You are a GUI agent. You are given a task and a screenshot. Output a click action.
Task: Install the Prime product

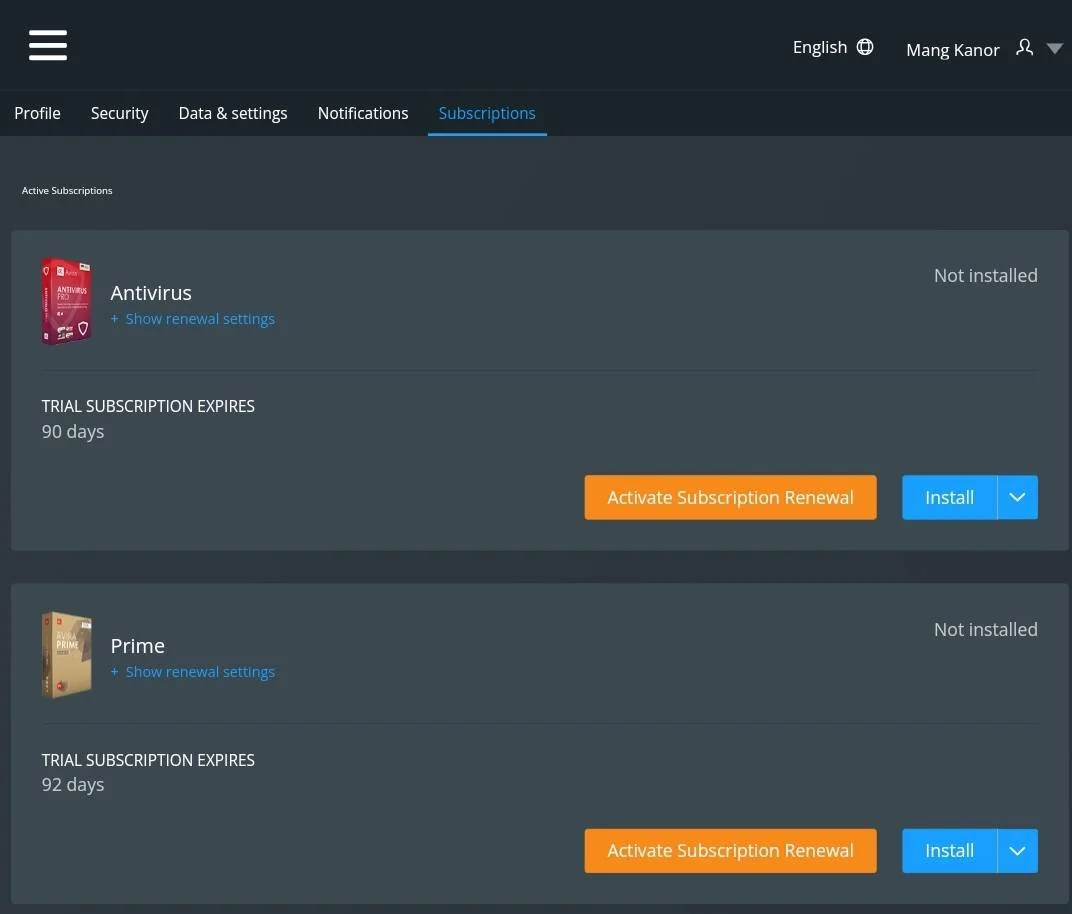[949, 850]
